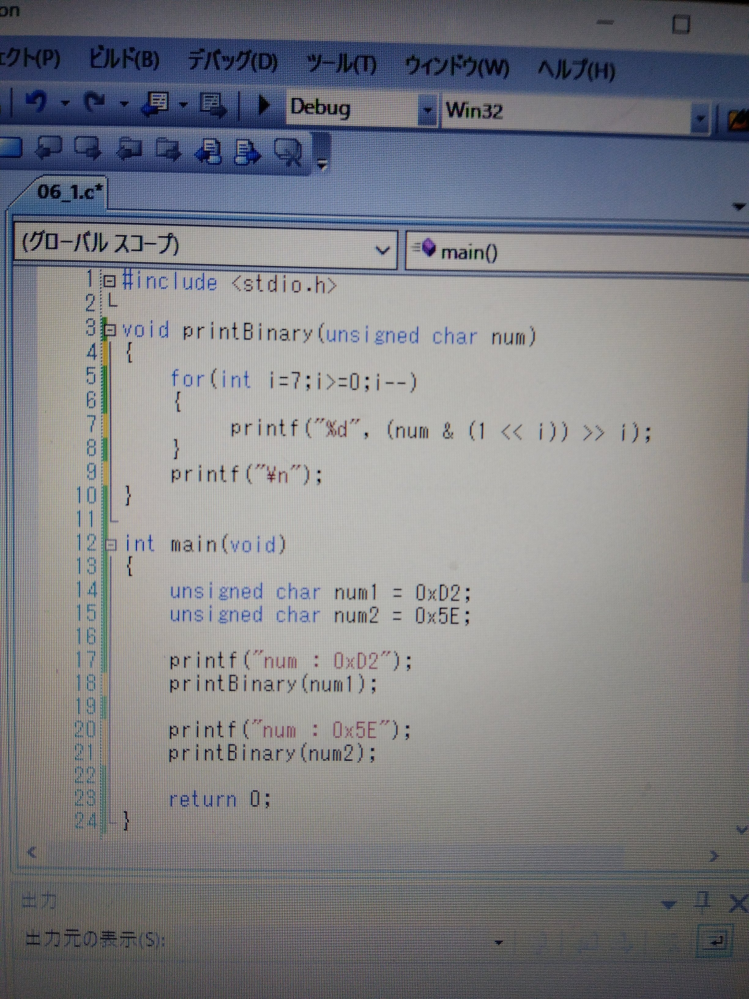The height and width of the screenshot is (999, 749).
Task: Click the 'for(int i=7;i>=0;i--)' line
Action: 293,380
